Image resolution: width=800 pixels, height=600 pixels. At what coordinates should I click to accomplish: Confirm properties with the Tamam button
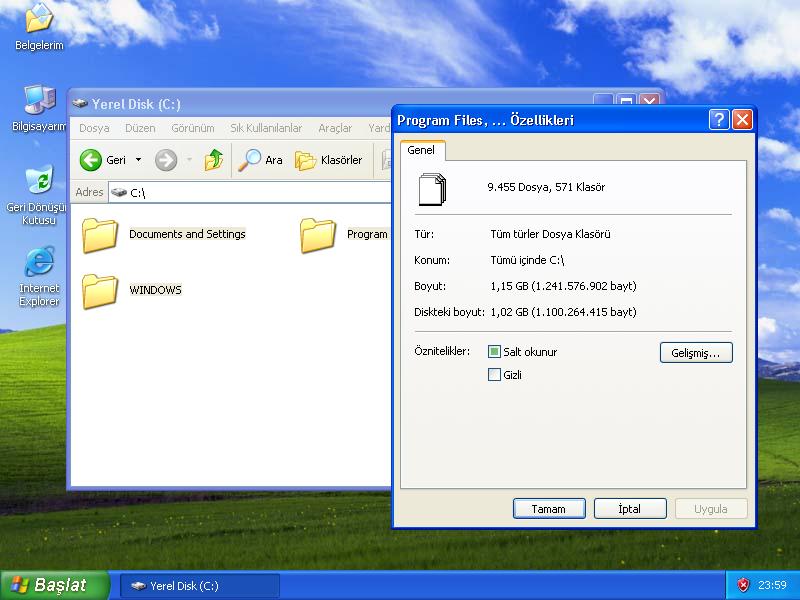(x=548, y=508)
